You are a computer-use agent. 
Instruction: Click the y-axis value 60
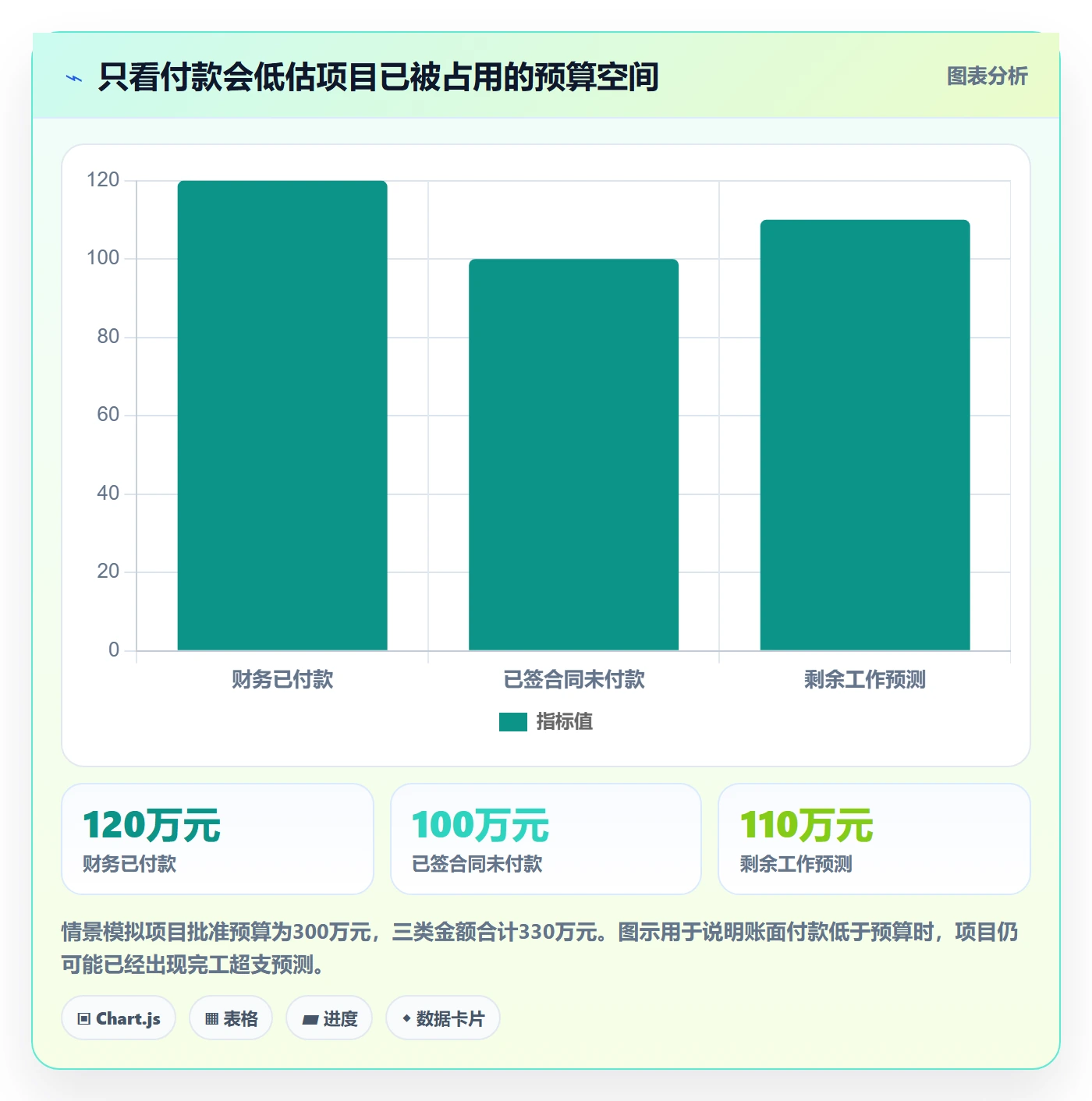click(x=108, y=415)
